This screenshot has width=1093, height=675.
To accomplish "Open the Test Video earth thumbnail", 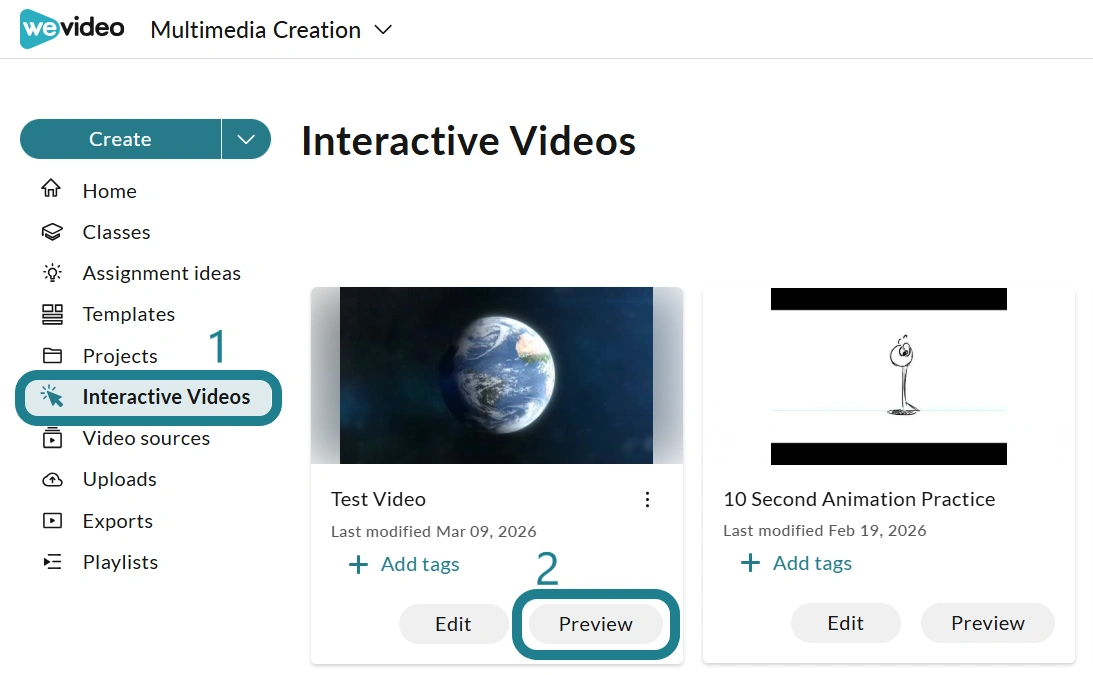I will [x=496, y=375].
